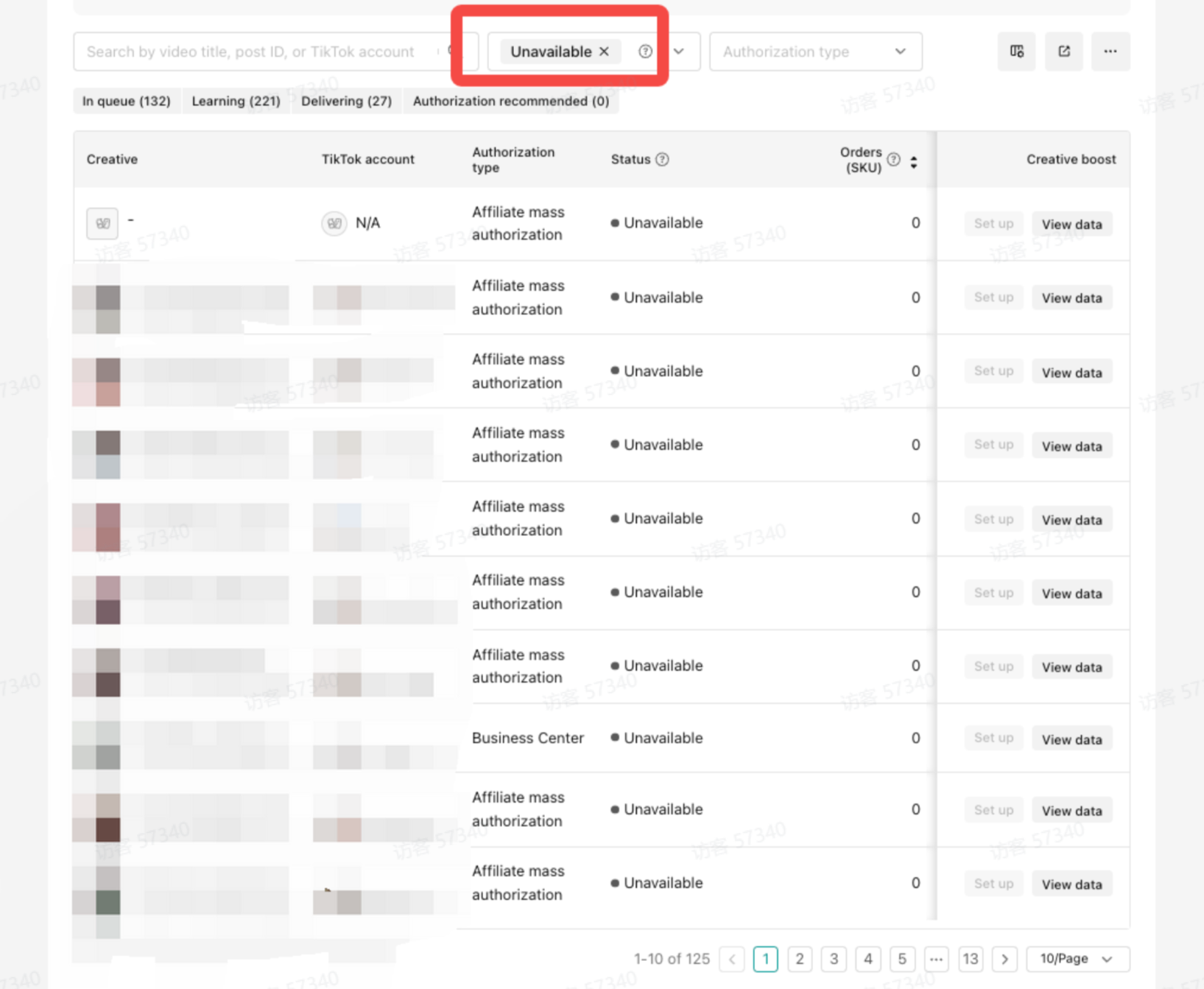Click the export icon button
This screenshot has width=1204, height=989.
[x=1063, y=52]
